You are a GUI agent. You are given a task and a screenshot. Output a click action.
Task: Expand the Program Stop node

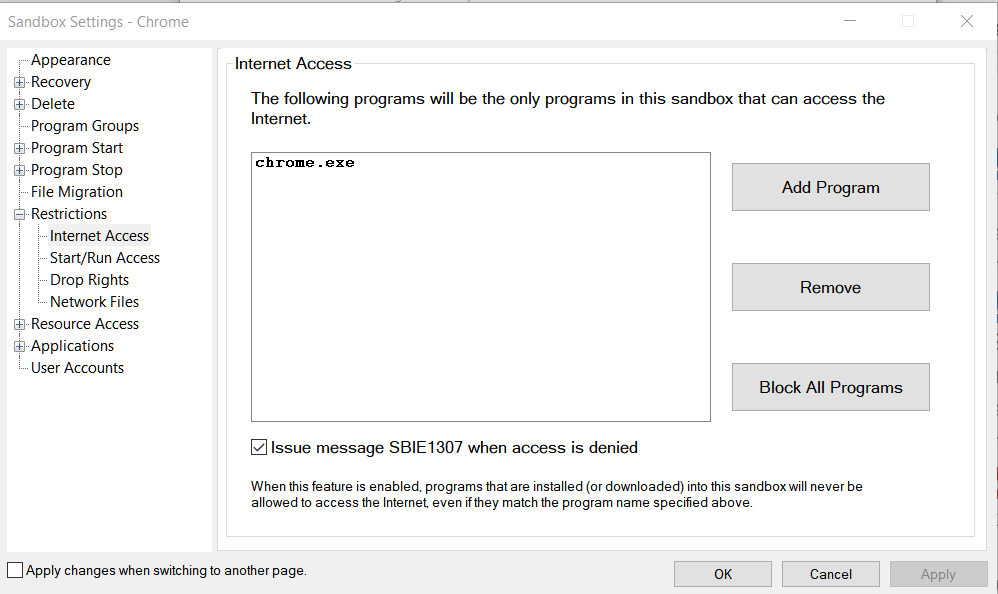[20, 170]
